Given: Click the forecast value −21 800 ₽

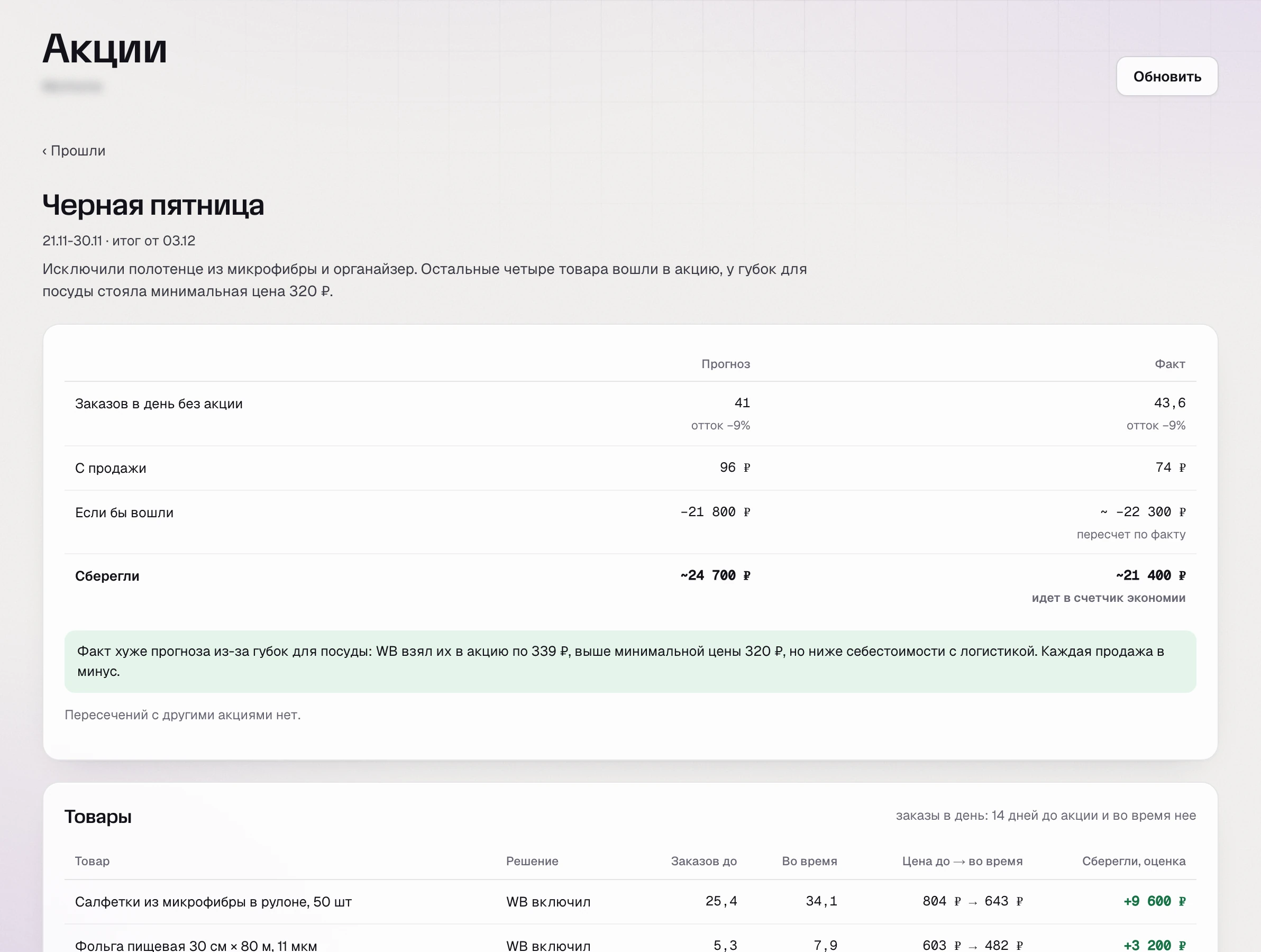Looking at the screenshot, I should [715, 512].
